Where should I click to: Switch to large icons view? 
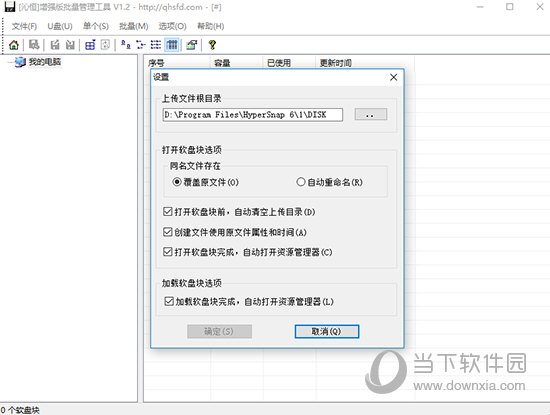(126, 45)
